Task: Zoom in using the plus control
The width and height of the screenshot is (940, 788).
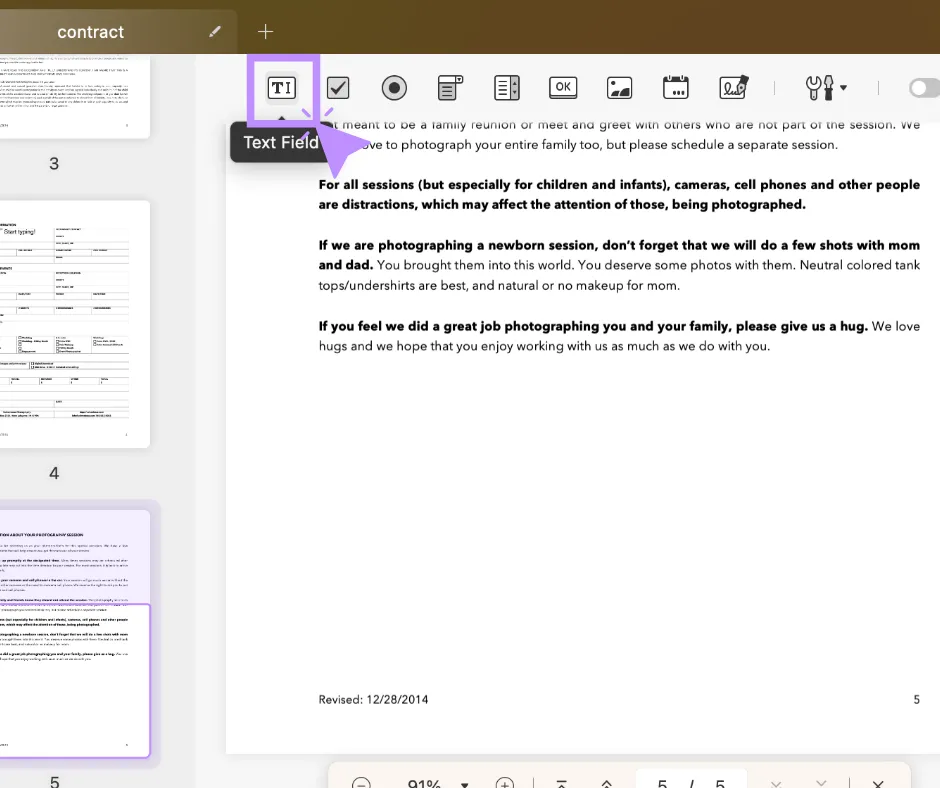Action: pyautogui.click(x=505, y=784)
